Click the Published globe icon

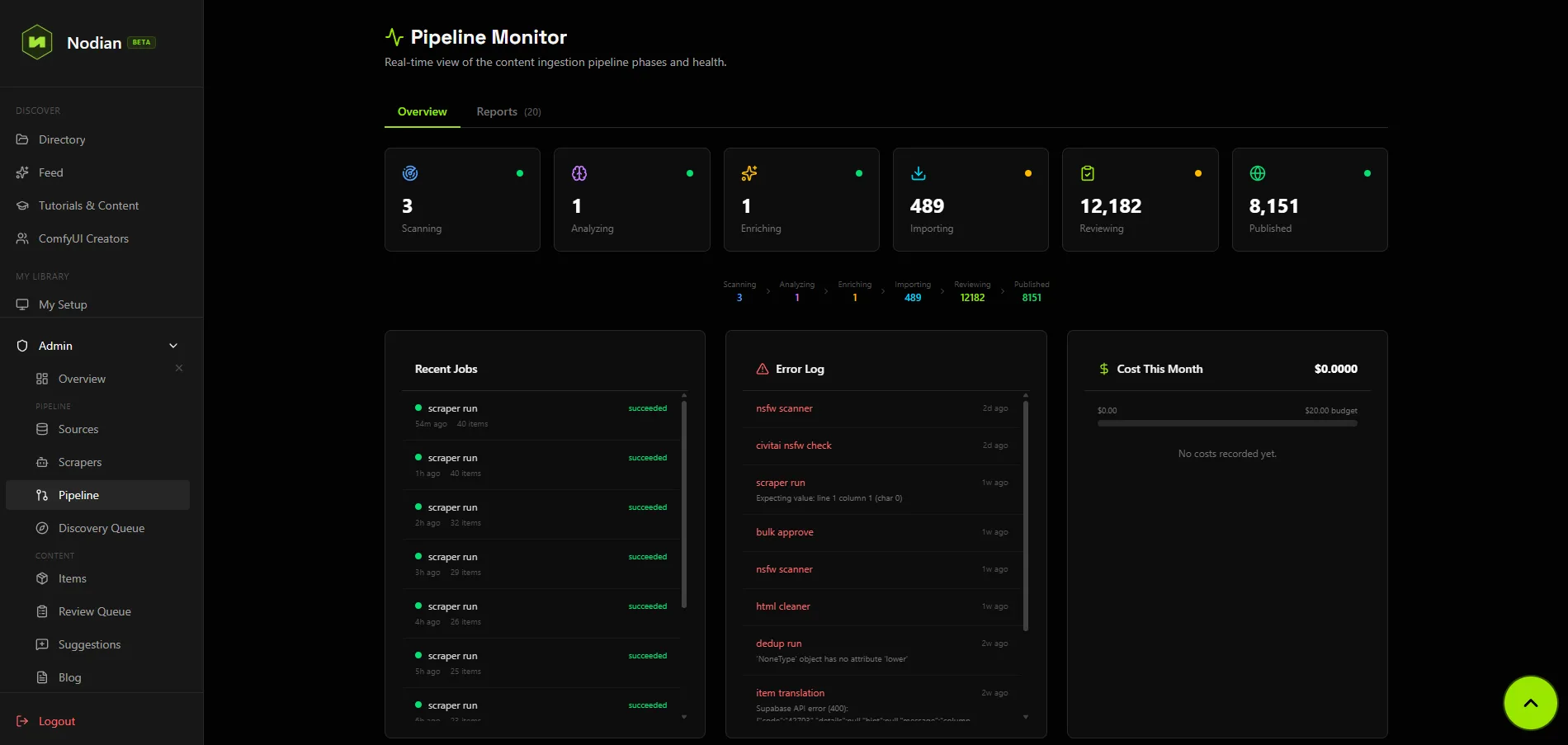tap(1258, 173)
